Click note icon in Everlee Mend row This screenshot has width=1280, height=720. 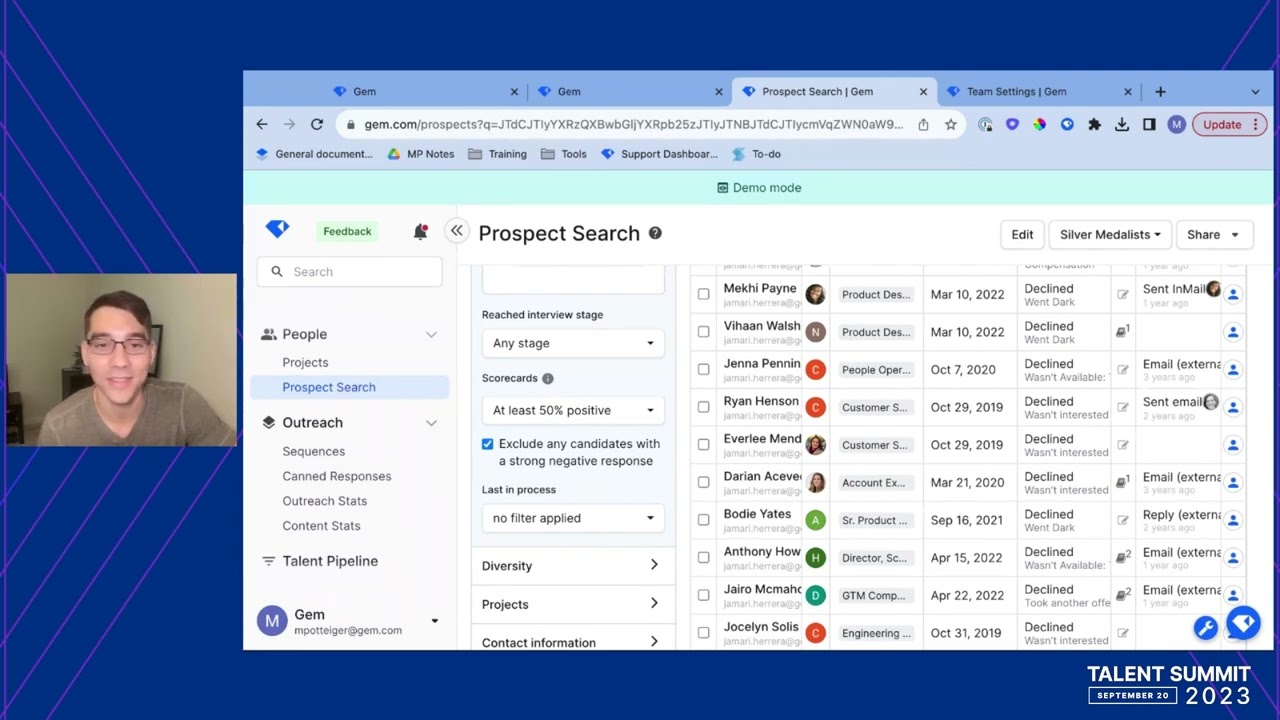(1122, 445)
